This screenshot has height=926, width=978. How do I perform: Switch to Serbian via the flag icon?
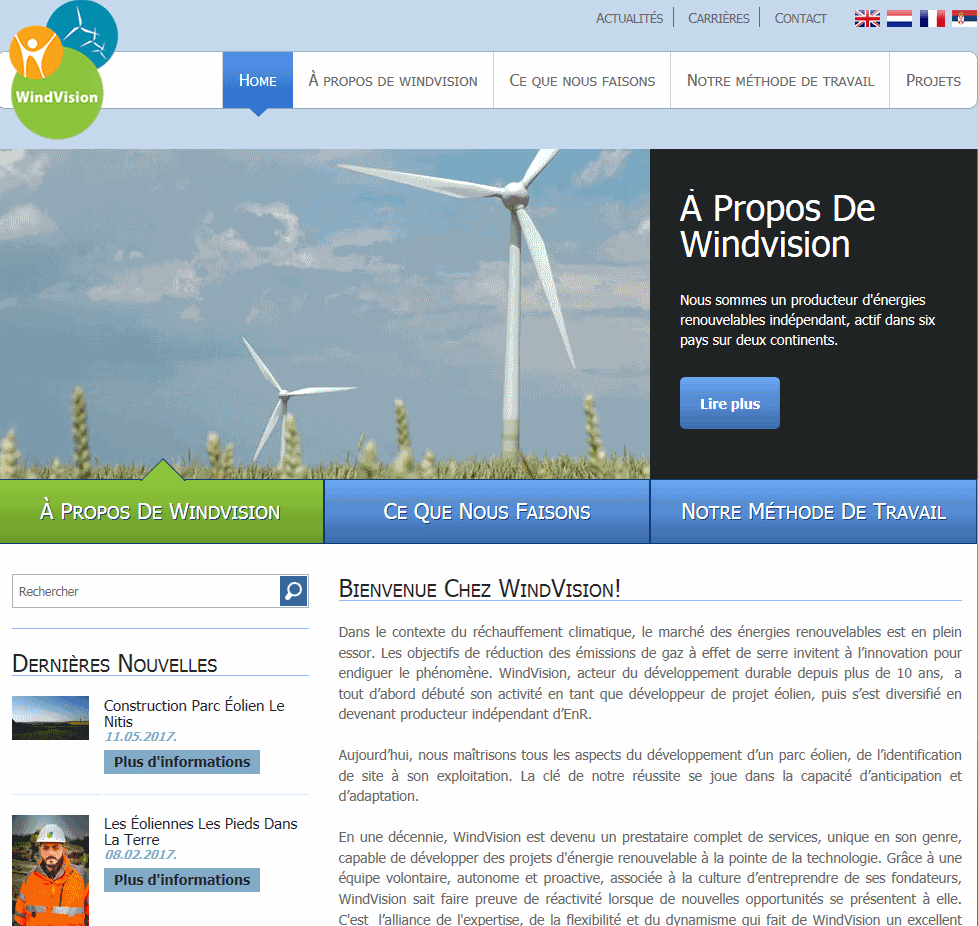tap(964, 19)
